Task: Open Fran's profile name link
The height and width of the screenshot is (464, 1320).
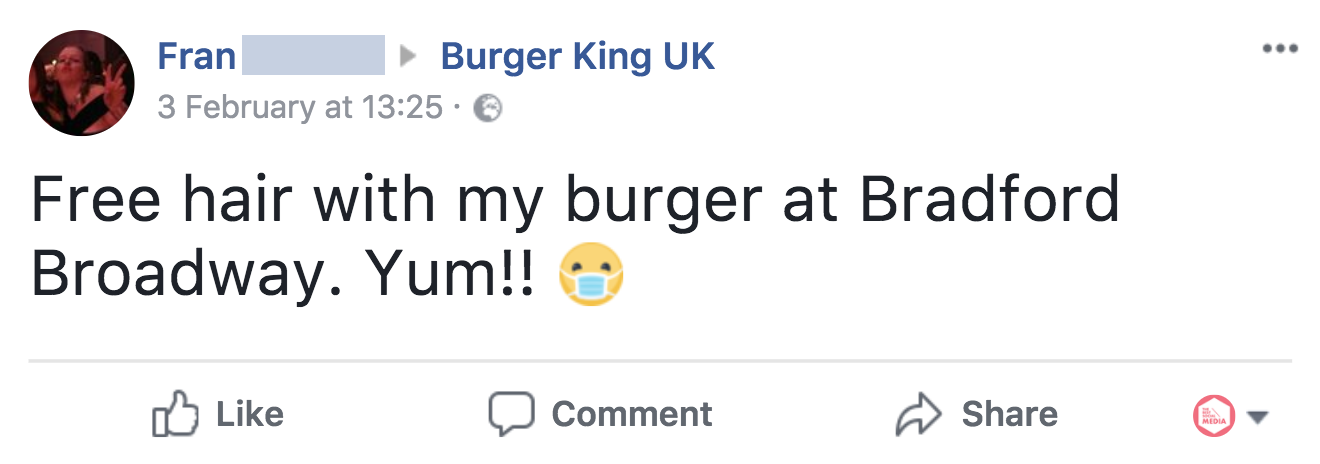Action: (196, 56)
